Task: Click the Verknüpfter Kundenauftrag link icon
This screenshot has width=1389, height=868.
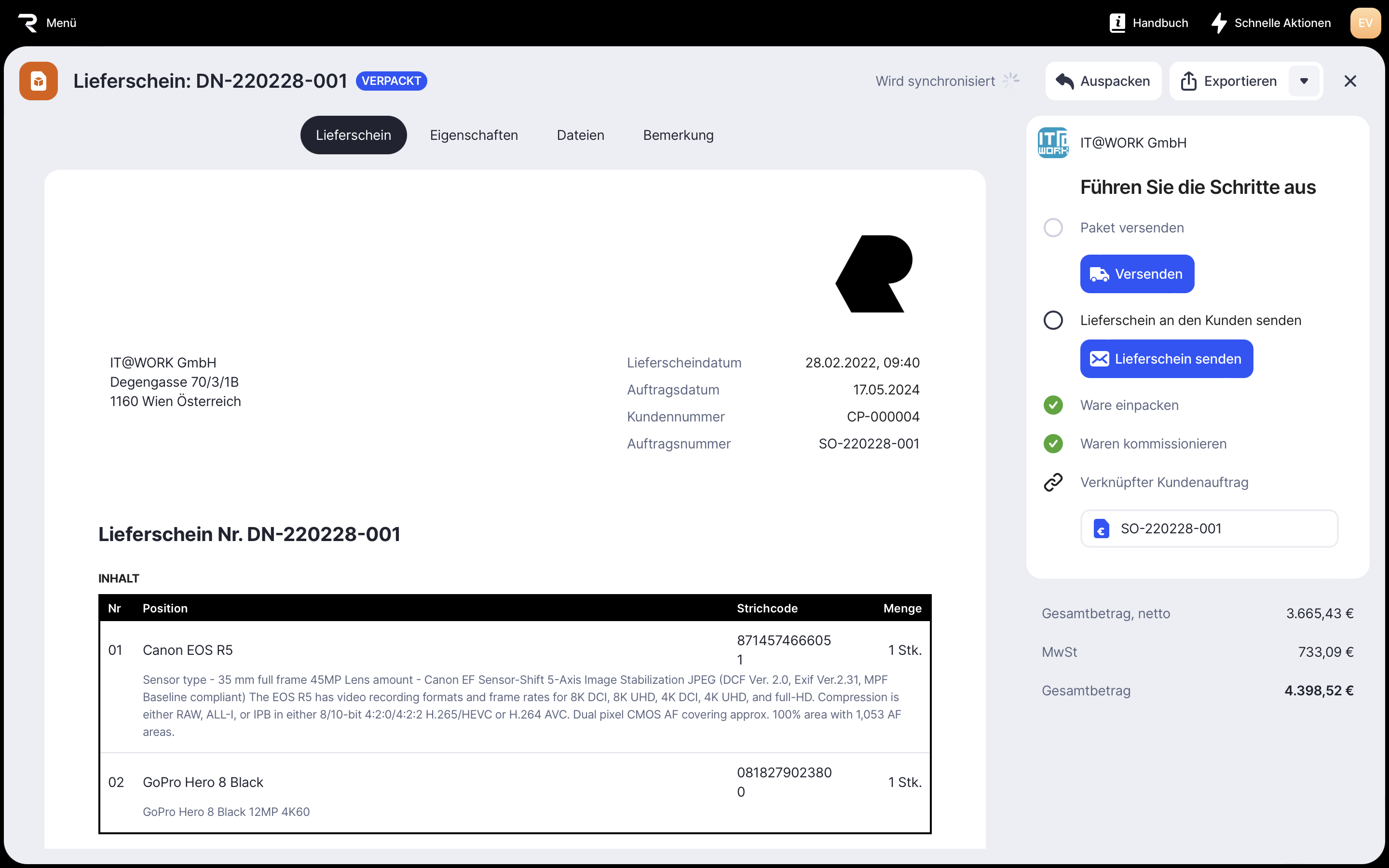Action: [x=1053, y=482]
